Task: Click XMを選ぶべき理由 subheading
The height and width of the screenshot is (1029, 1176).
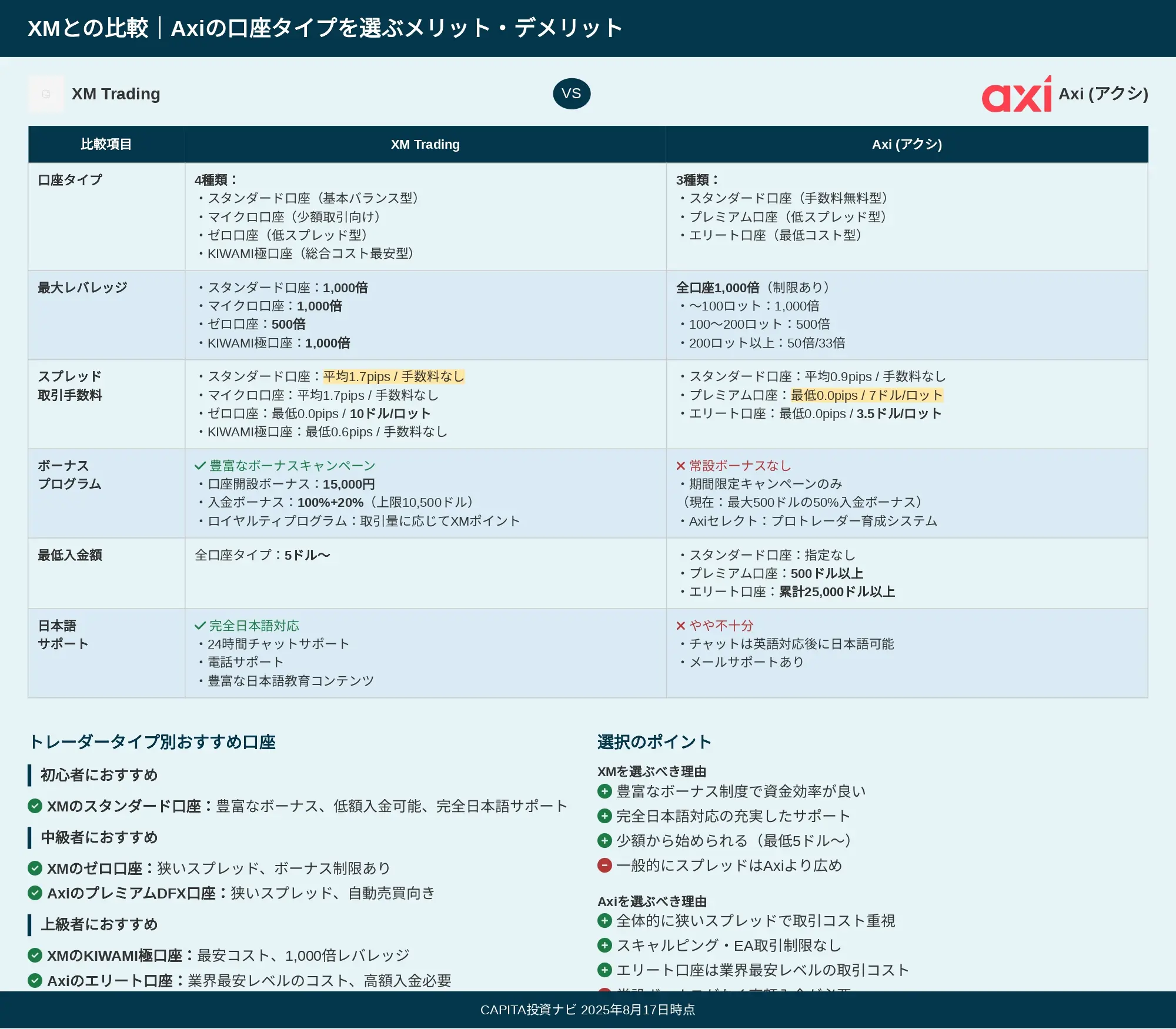Action: pyautogui.click(x=652, y=771)
